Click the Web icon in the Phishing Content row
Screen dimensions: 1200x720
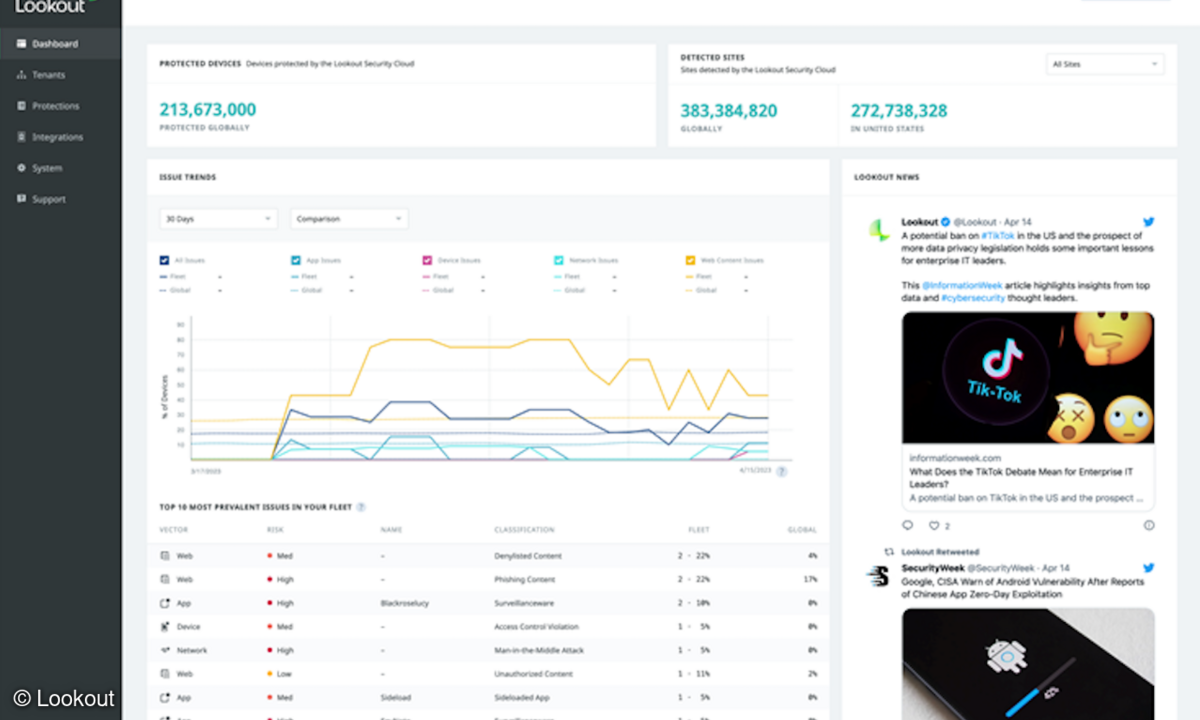[165, 579]
